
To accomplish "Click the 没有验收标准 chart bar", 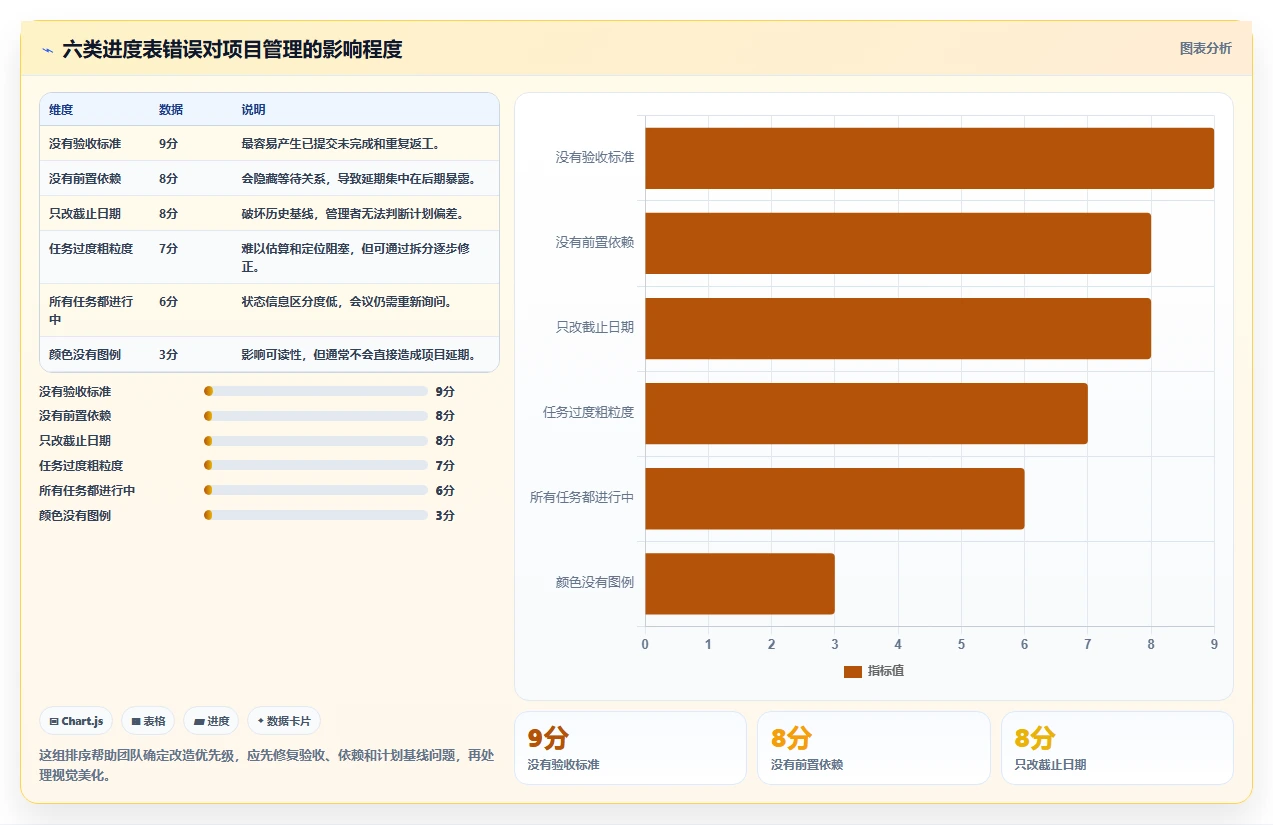I will (x=929, y=158).
